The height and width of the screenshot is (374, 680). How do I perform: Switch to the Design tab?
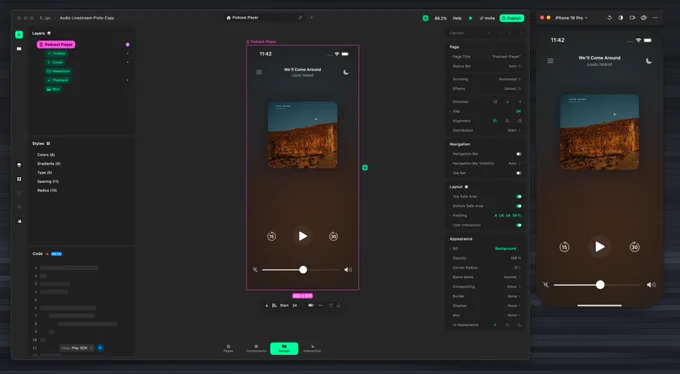point(284,348)
